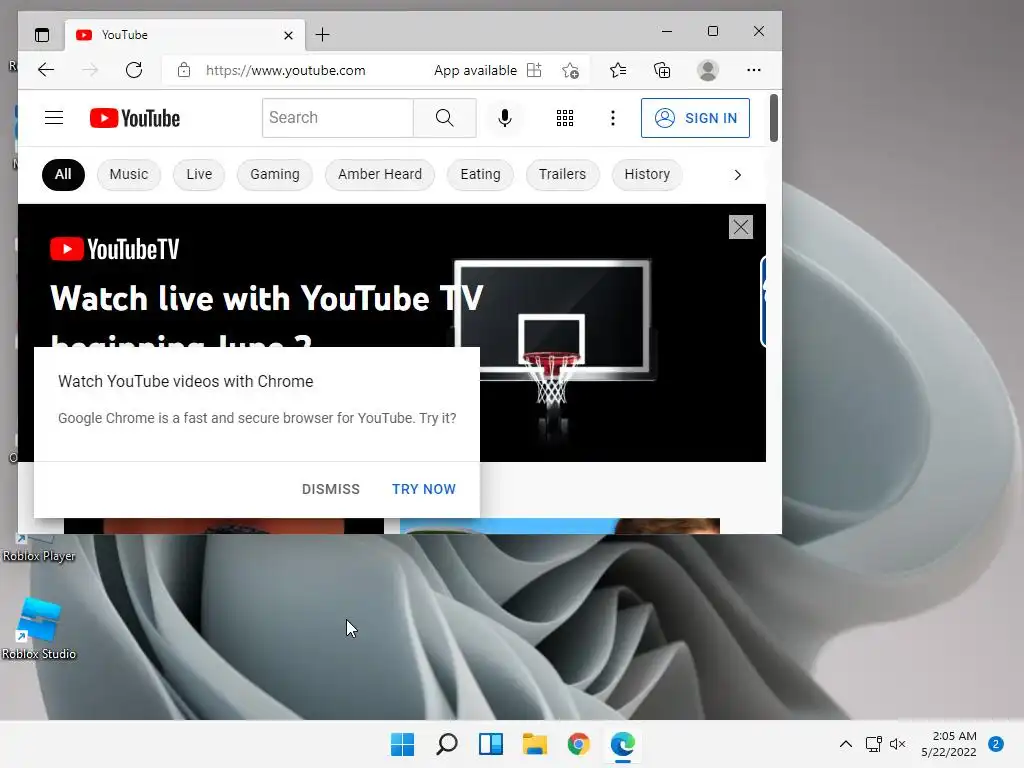Click the address bar URL
1024x768 pixels.
click(285, 71)
